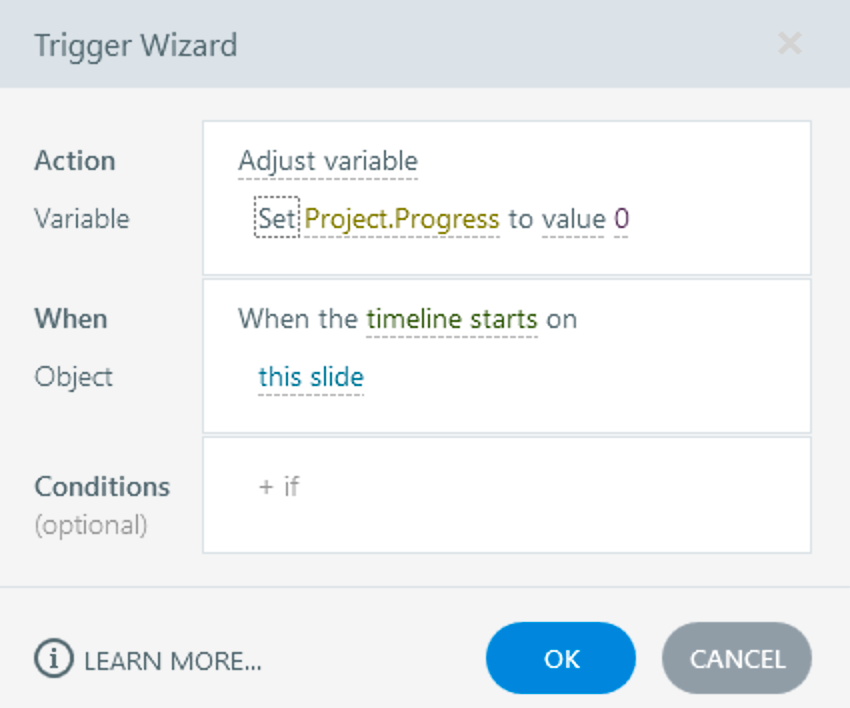Screen dimensions: 850x708
Task: Select the this slide object link
Action: 311,377
